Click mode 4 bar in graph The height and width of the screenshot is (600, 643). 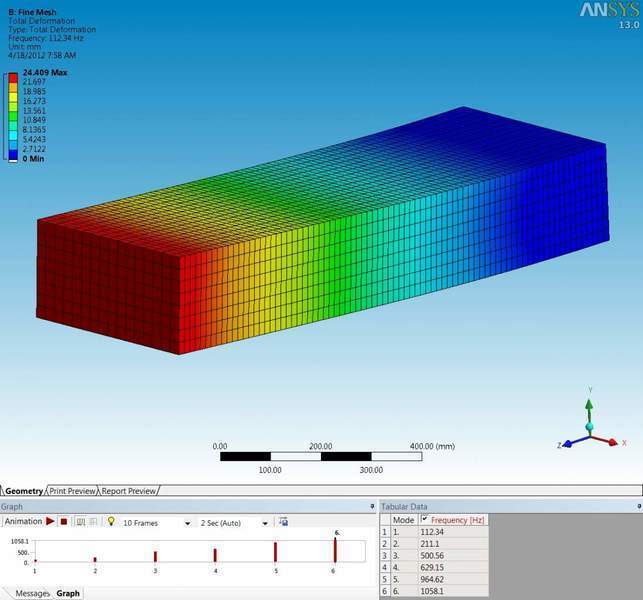pyautogui.click(x=215, y=555)
